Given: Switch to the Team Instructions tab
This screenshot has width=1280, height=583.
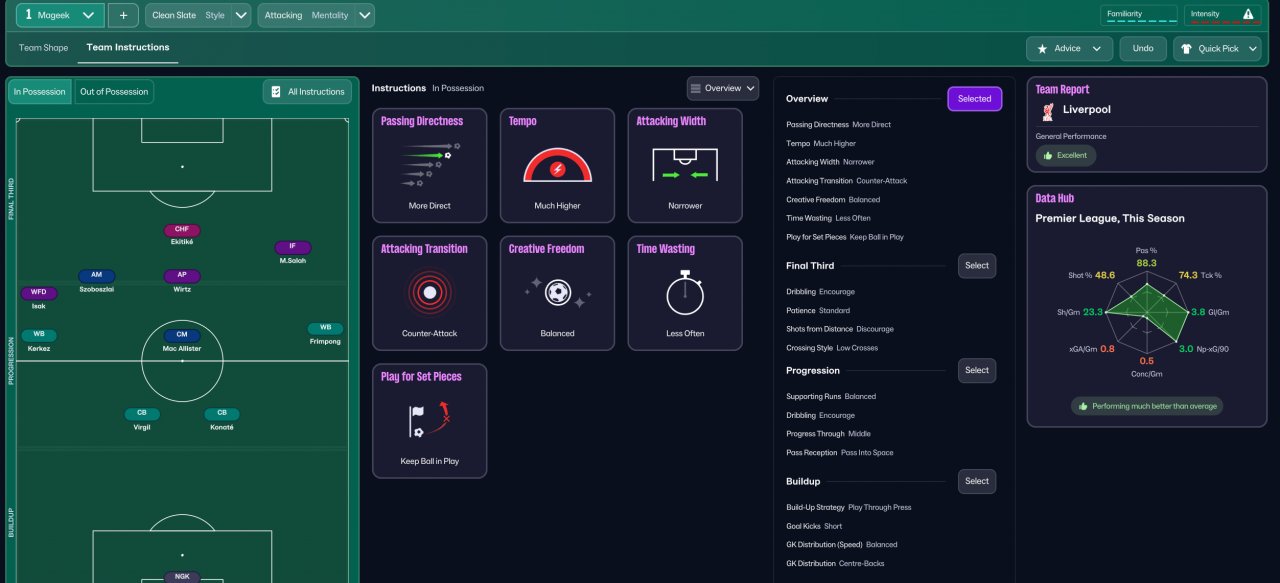Looking at the screenshot, I should (x=128, y=47).
